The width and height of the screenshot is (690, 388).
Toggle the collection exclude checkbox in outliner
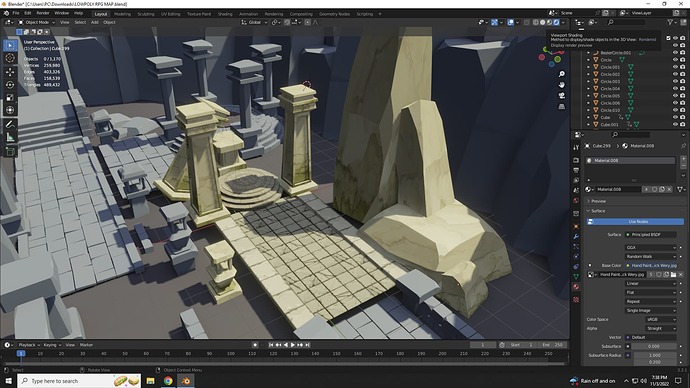pyautogui.click(x=668, y=38)
